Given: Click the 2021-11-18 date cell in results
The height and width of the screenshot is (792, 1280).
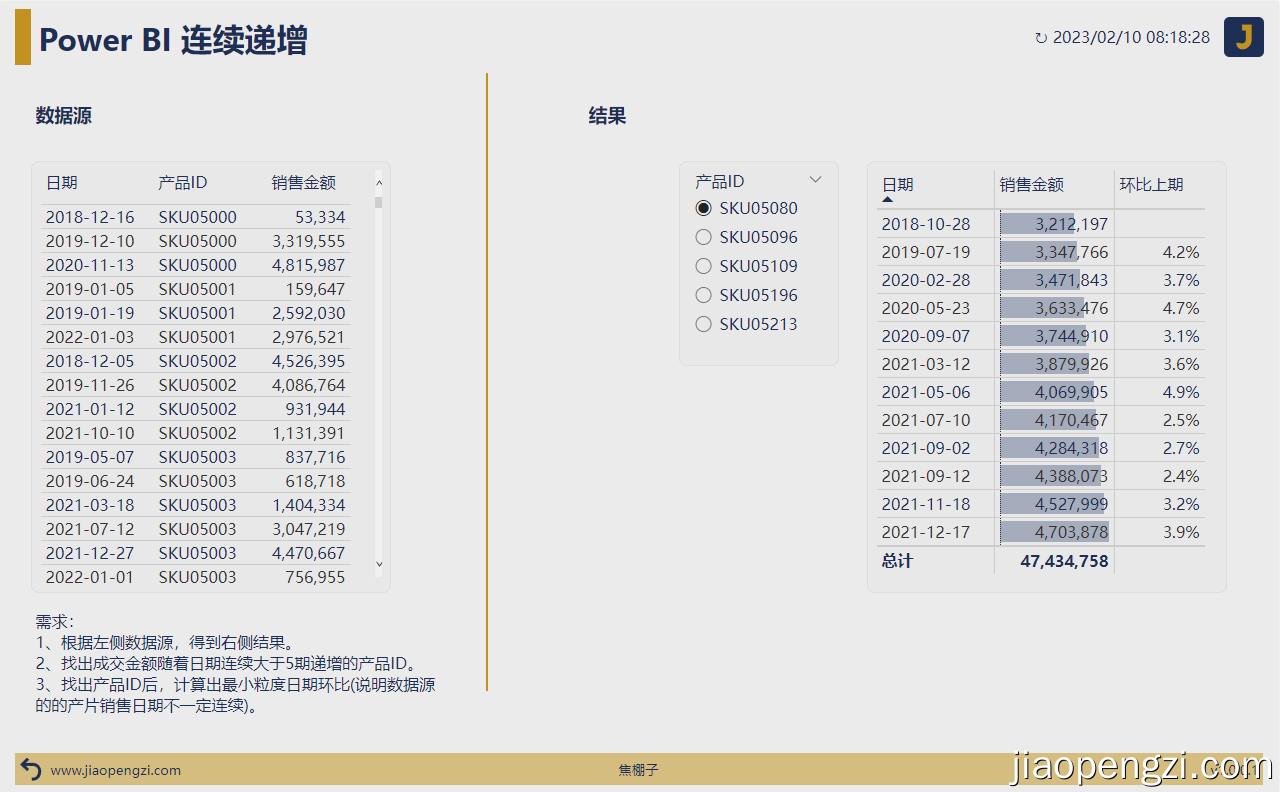Looking at the screenshot, I should pyautogui.click(x=926, y=504).
